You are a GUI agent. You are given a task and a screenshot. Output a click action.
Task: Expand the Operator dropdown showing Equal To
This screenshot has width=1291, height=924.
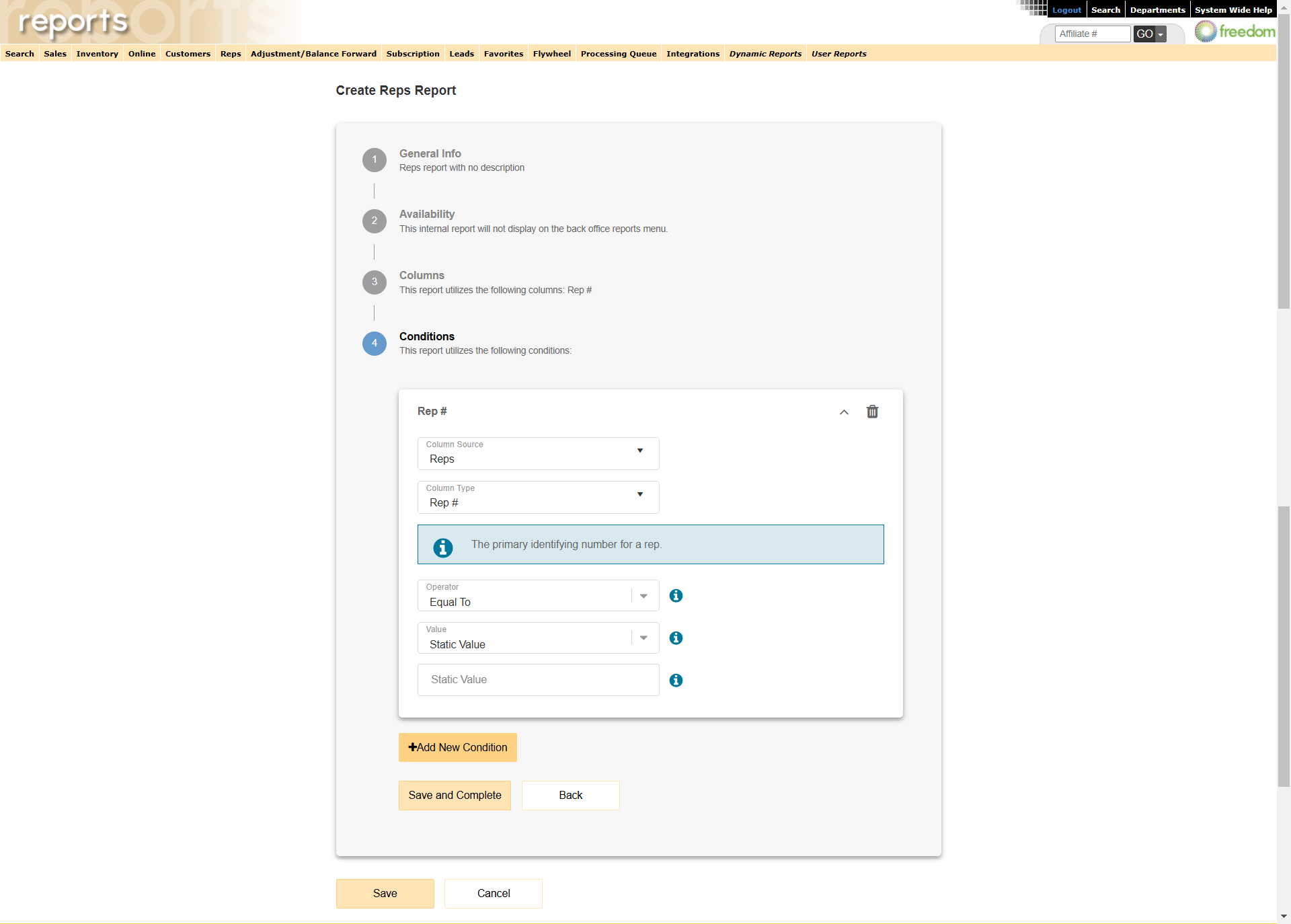point(643,596)
